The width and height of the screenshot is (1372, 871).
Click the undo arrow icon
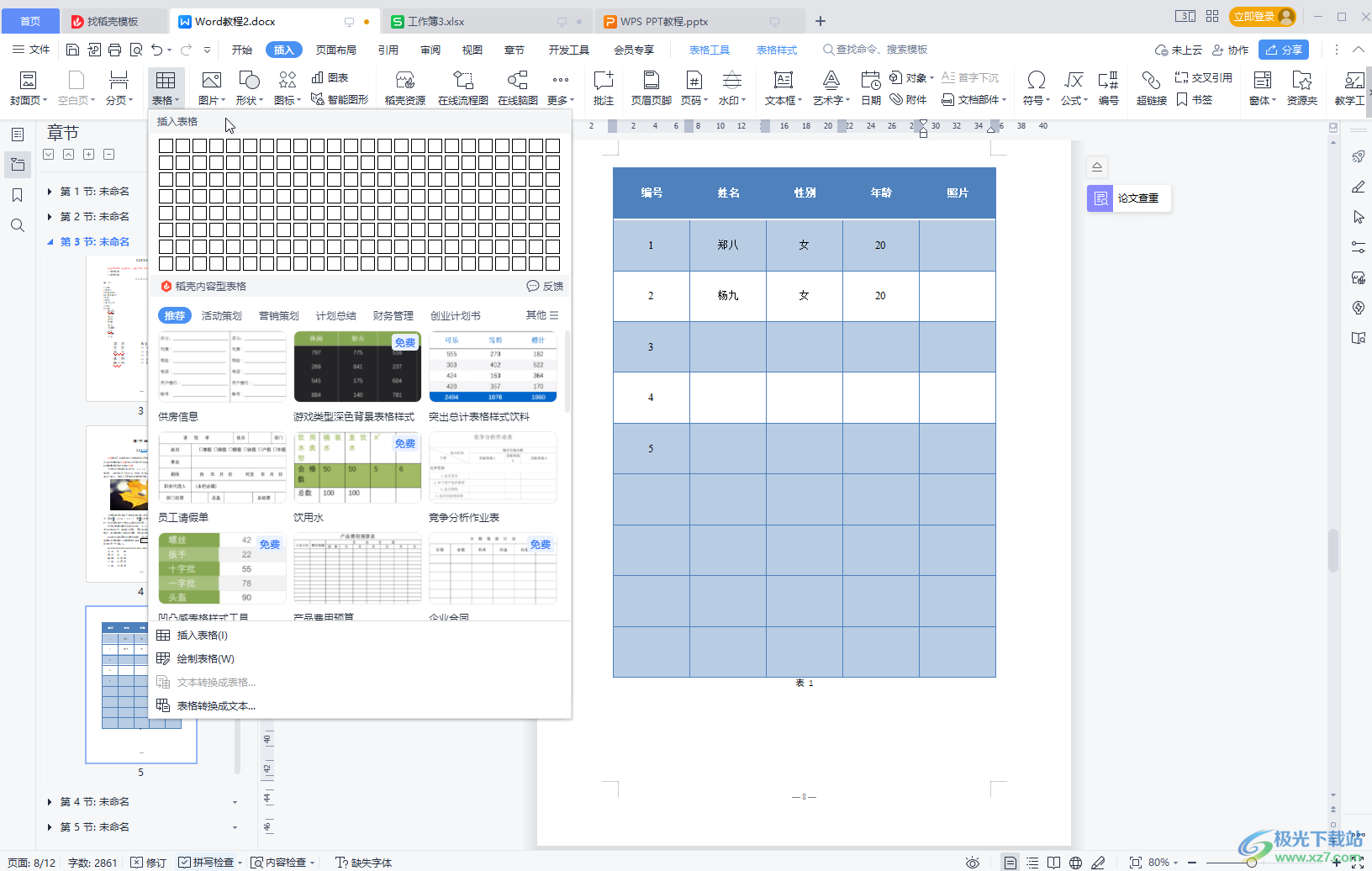156,50
